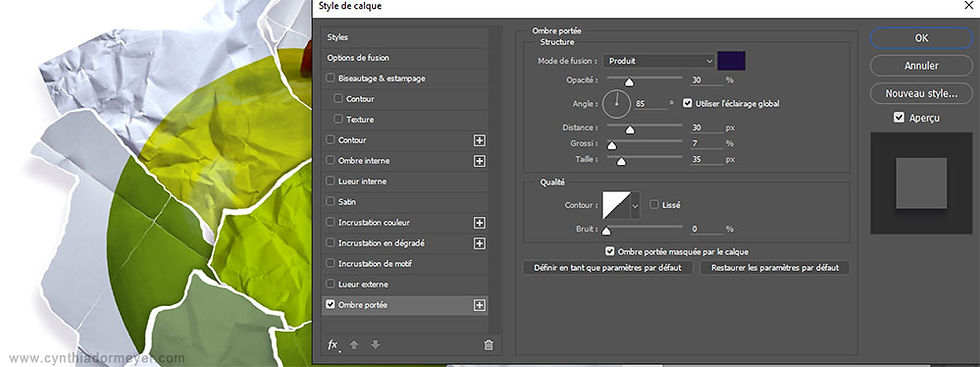The width and height of the screenshot is (980, 367).
Task: Click the Distance value field
Action: coord(706,128)
